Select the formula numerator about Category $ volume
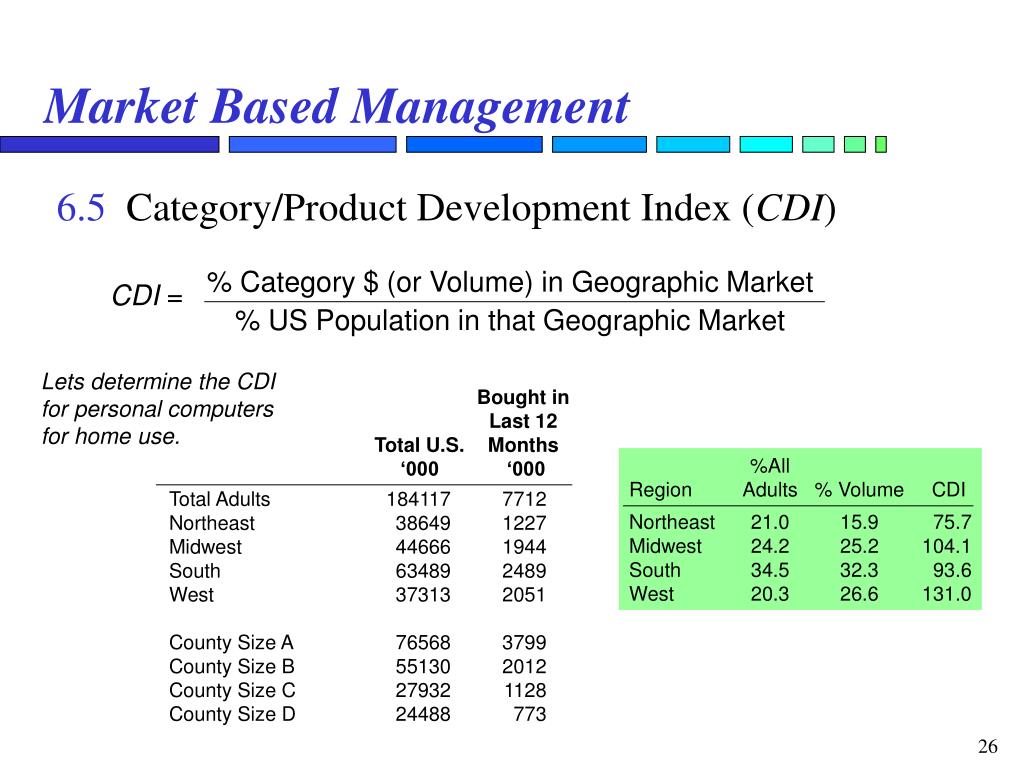 click(509, 282)
